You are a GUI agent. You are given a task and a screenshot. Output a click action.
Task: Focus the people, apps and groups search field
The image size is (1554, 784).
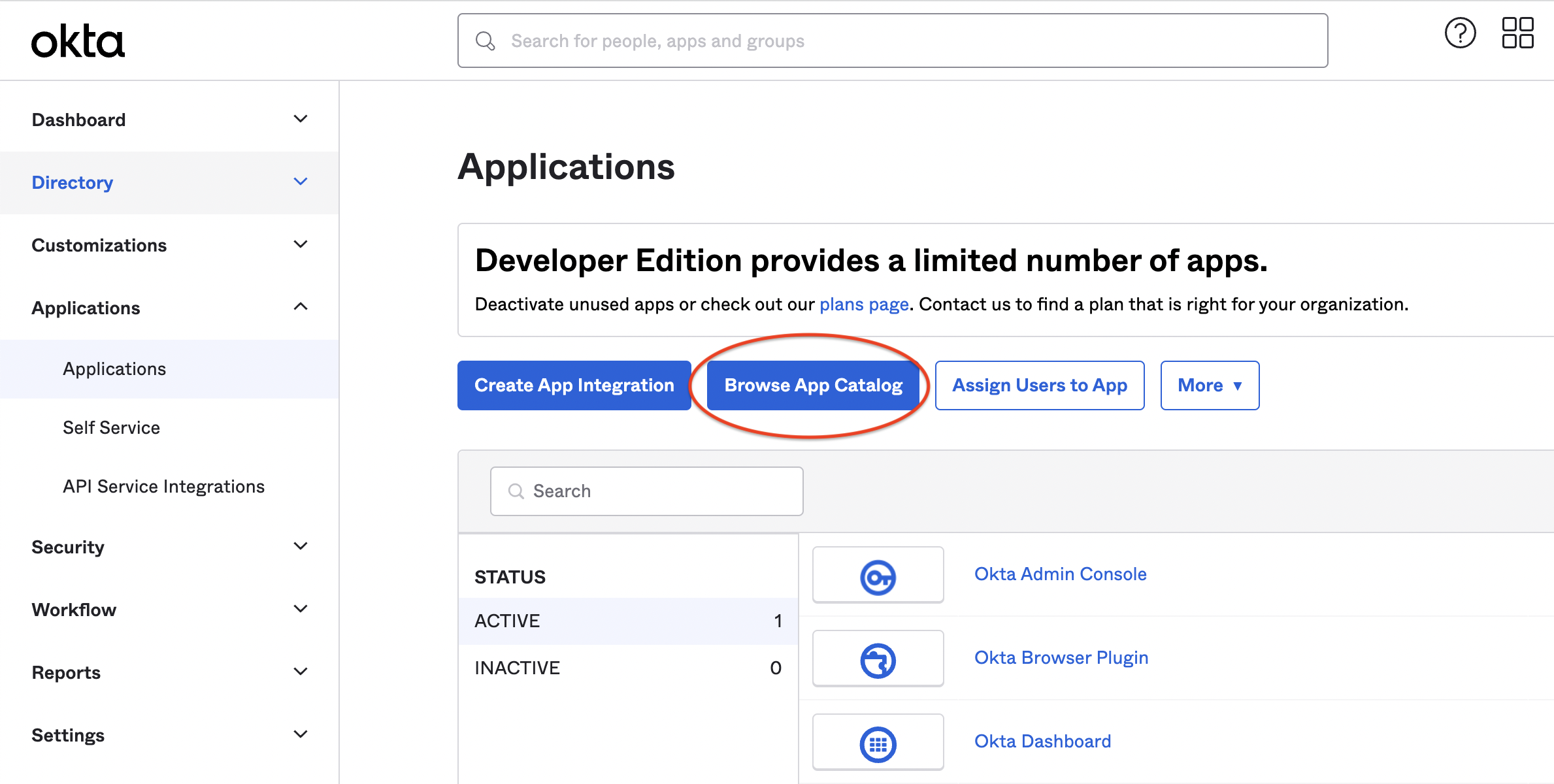tap(892, 41)
